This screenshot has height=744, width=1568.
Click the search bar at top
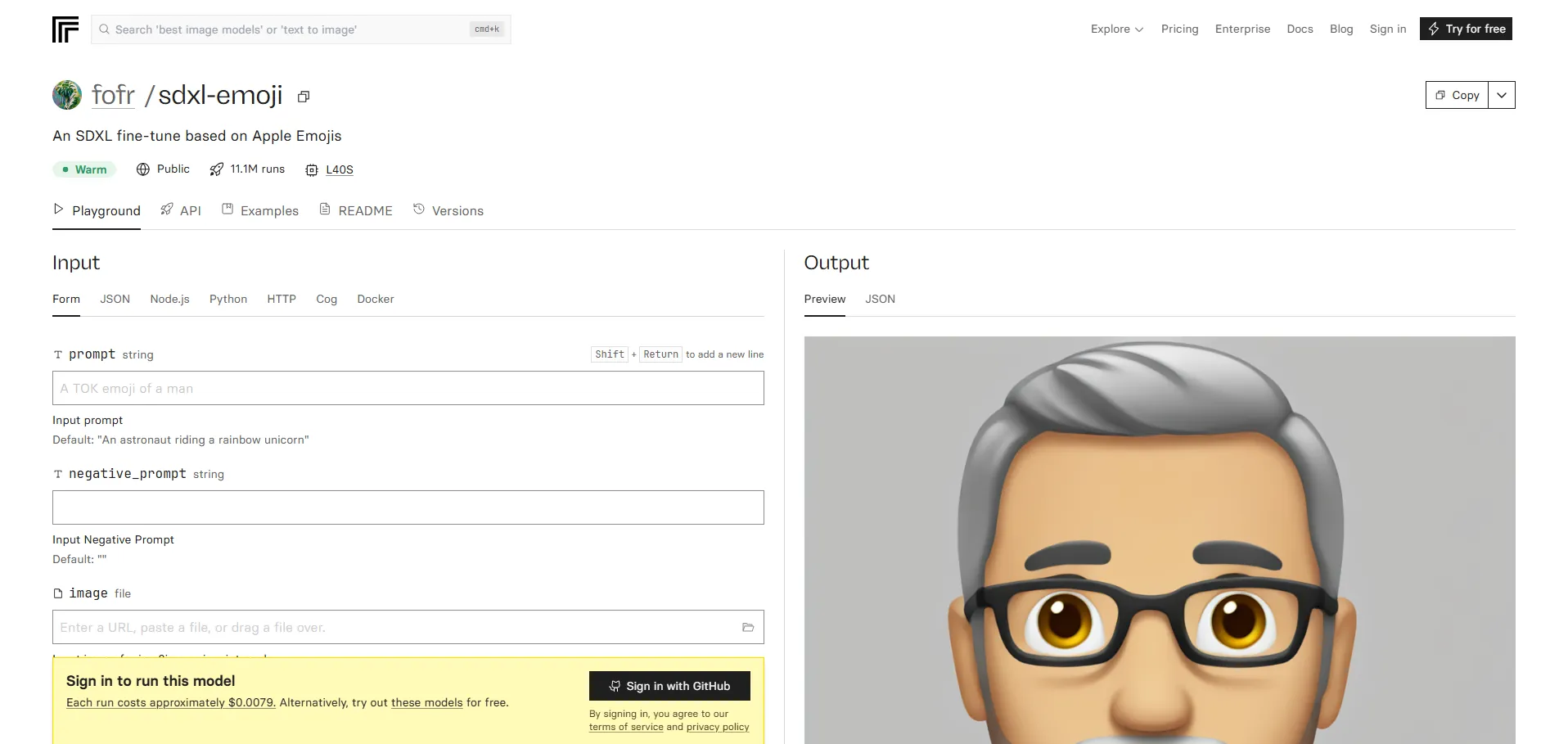click(x=300, y=29)
